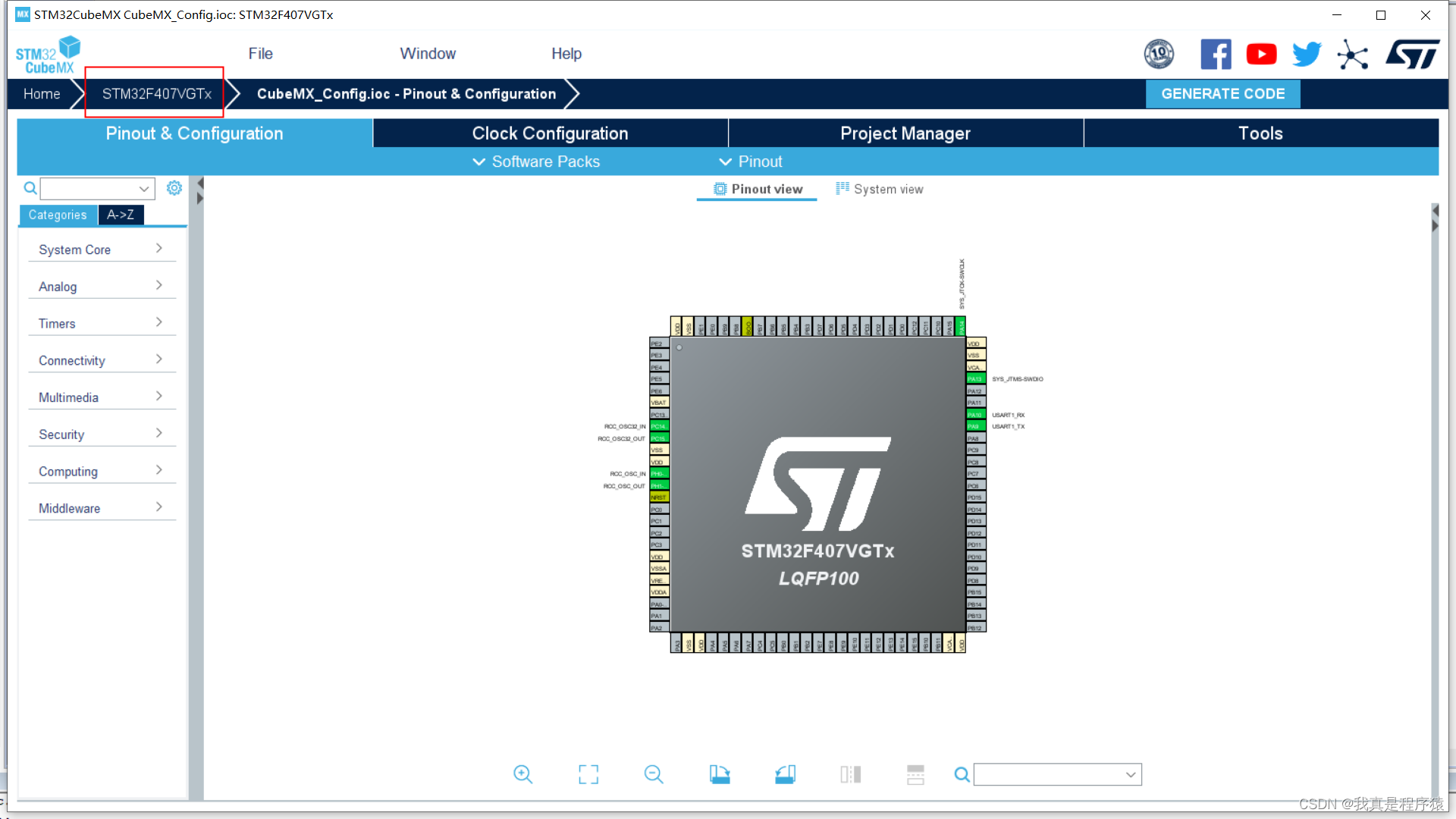Show the System view
The width and height of the screenshot is (1456, 819).
[879, 189]
